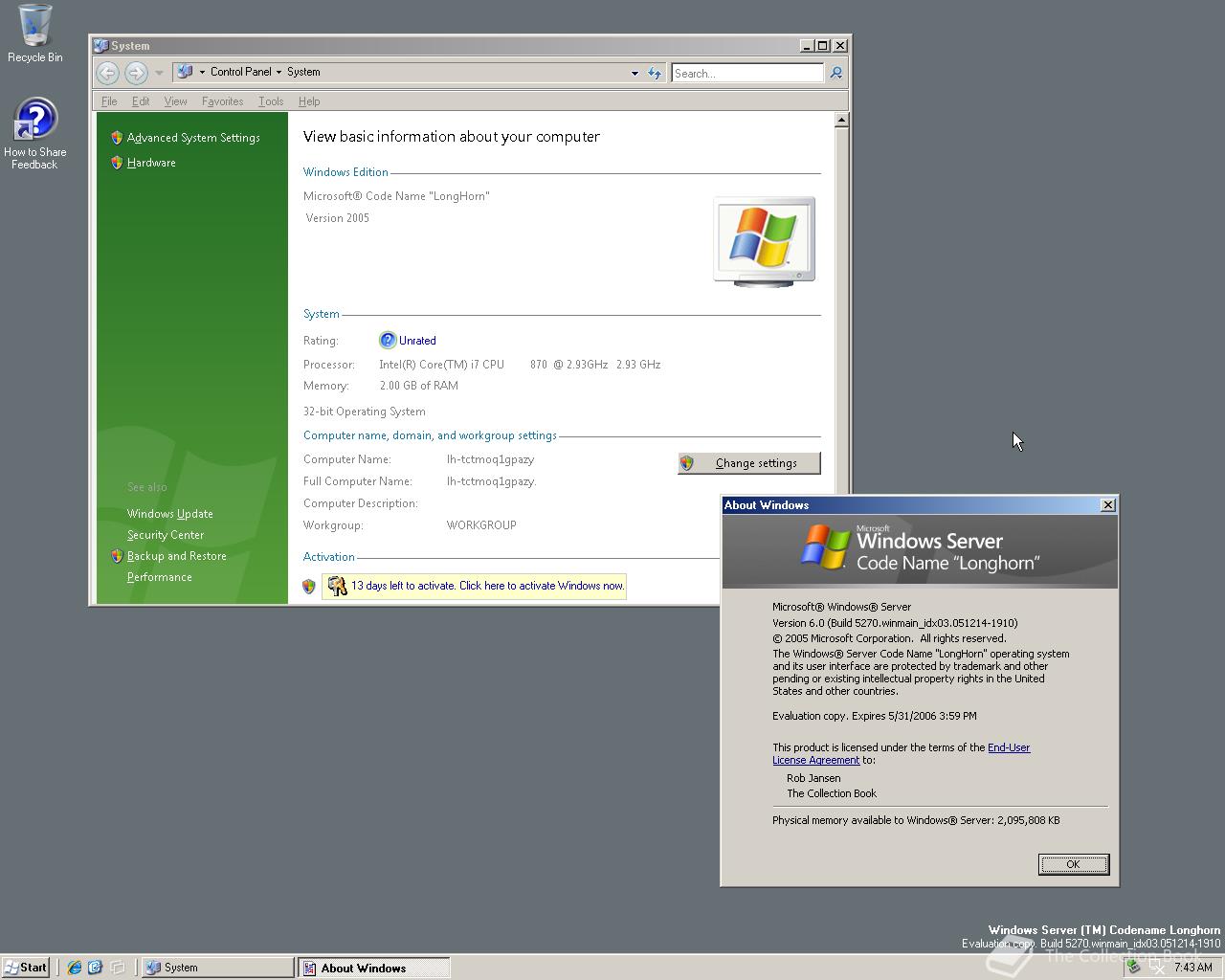Click the computer icon in address bar
The image size is (1225, 980).
coord(186,72)
